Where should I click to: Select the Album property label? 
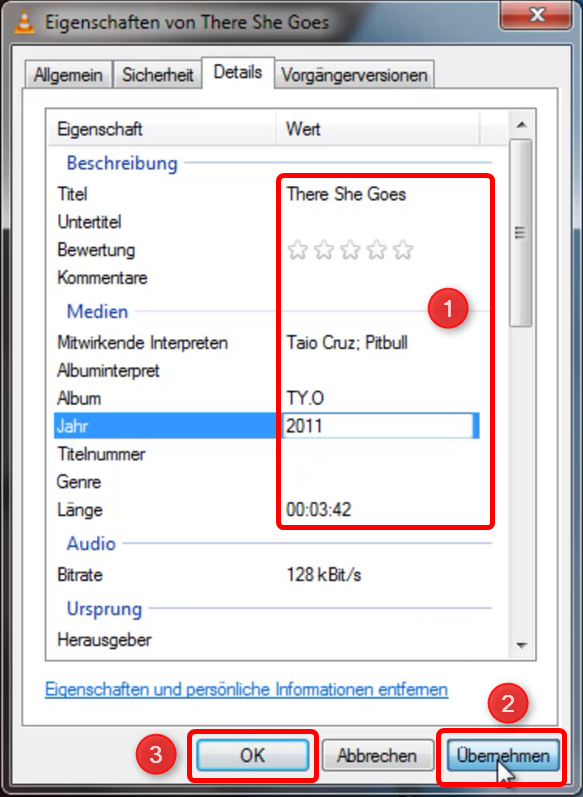point(79,398)
